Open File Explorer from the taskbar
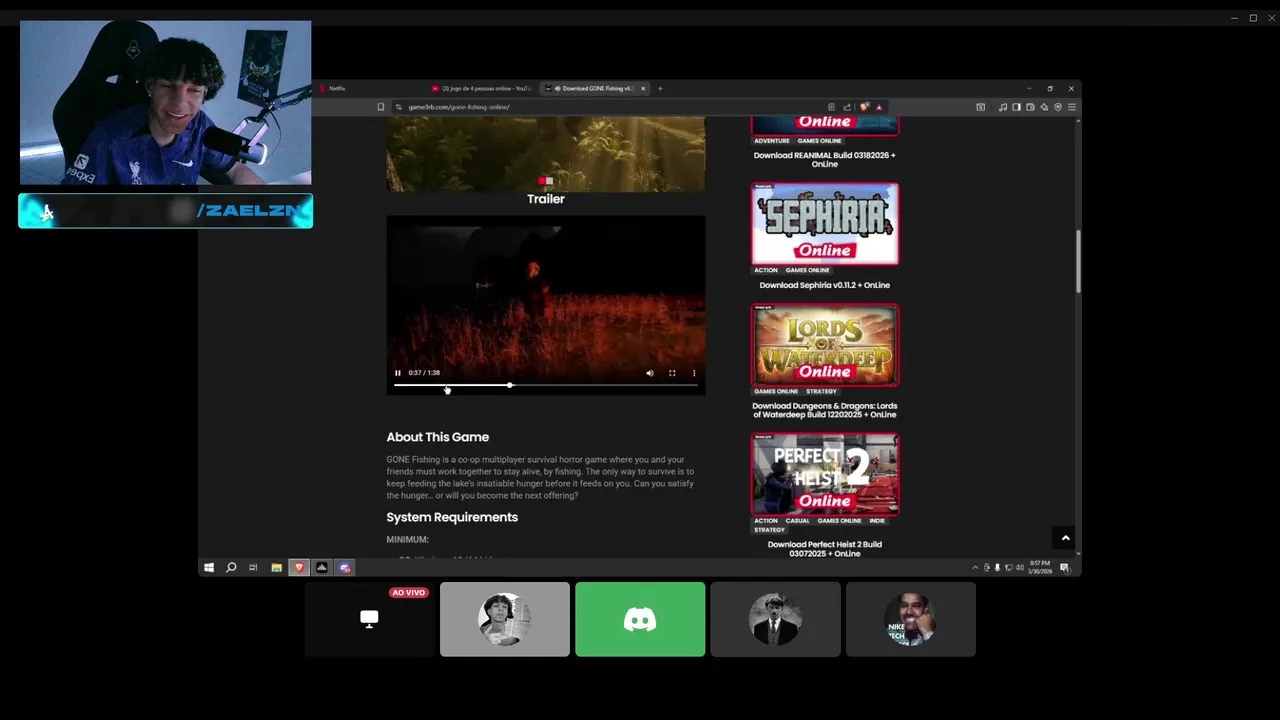 click(x=276, y=568)
